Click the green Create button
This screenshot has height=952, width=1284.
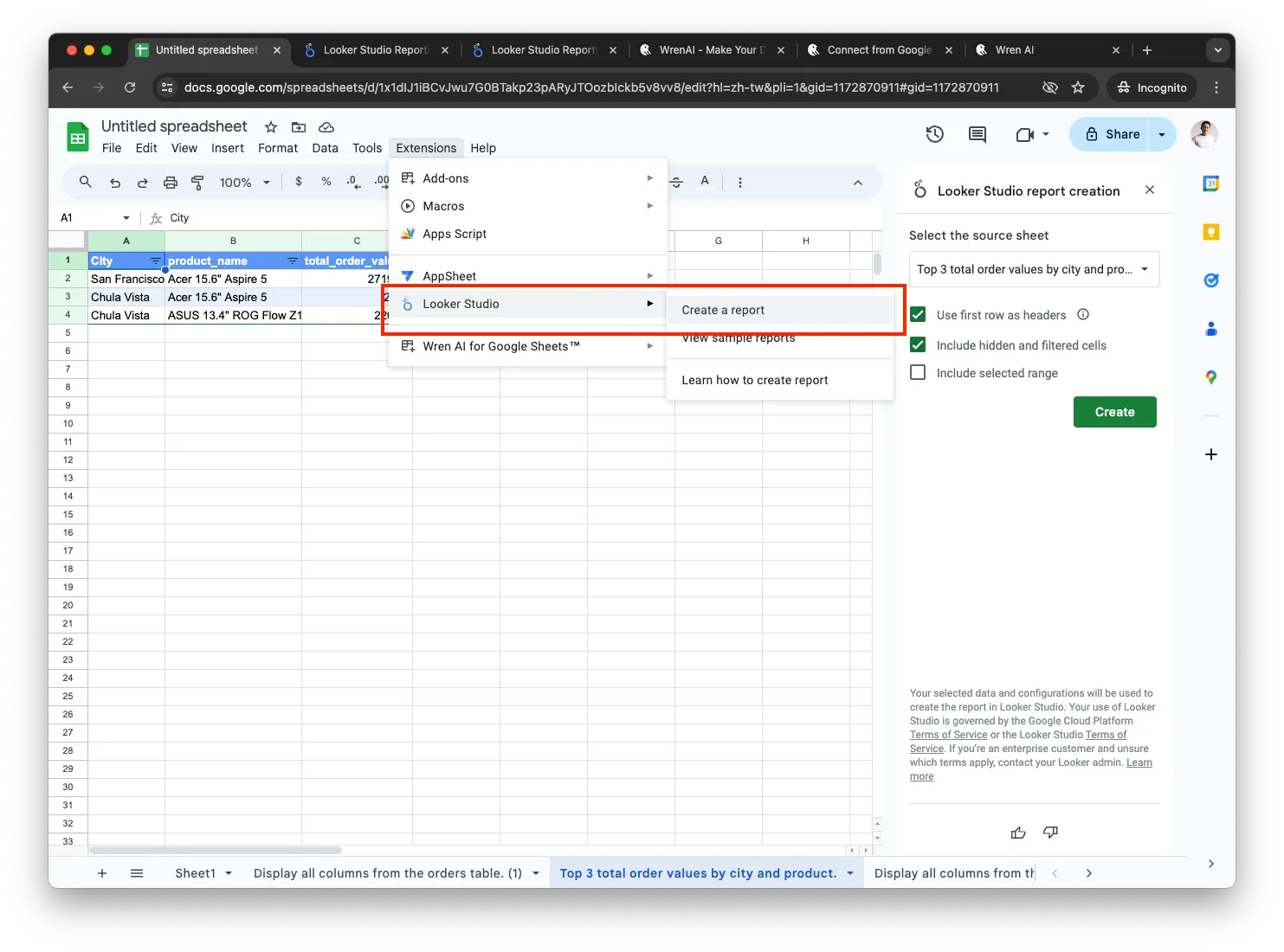click(1114, 412)
